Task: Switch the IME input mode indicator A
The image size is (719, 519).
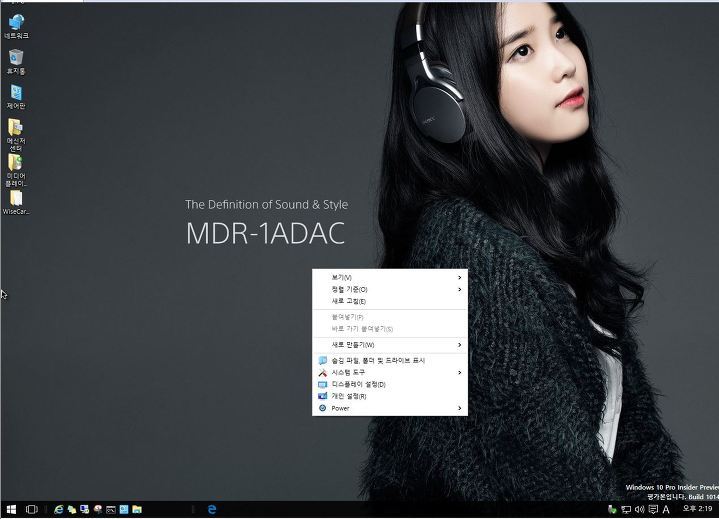Action: pyautogui.click(x=666, y=509)
